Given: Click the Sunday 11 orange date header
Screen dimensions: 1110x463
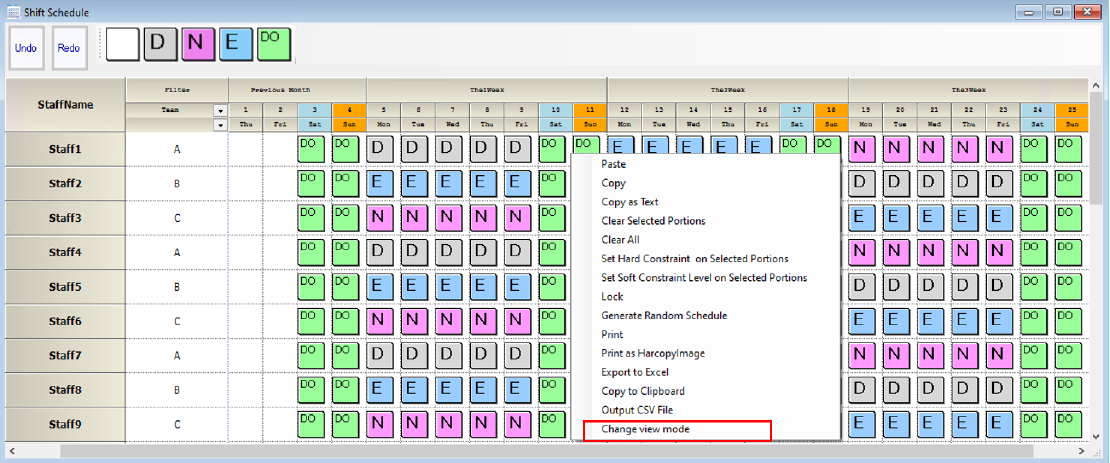Looking at the screenshot, I should point(589,110).
